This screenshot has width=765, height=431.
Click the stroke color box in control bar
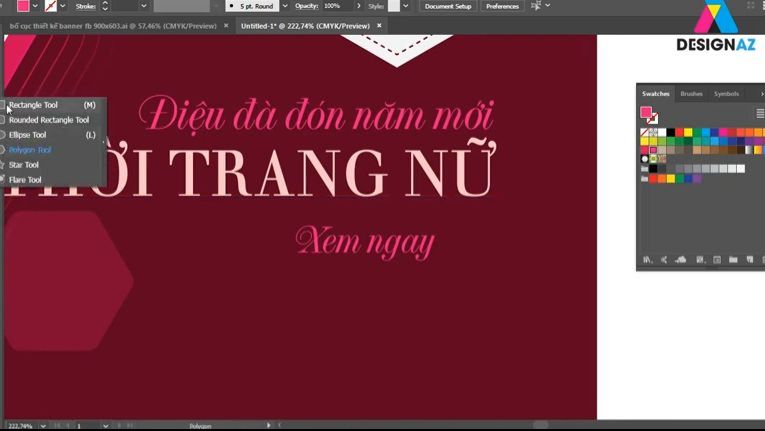tap(50, 6)
